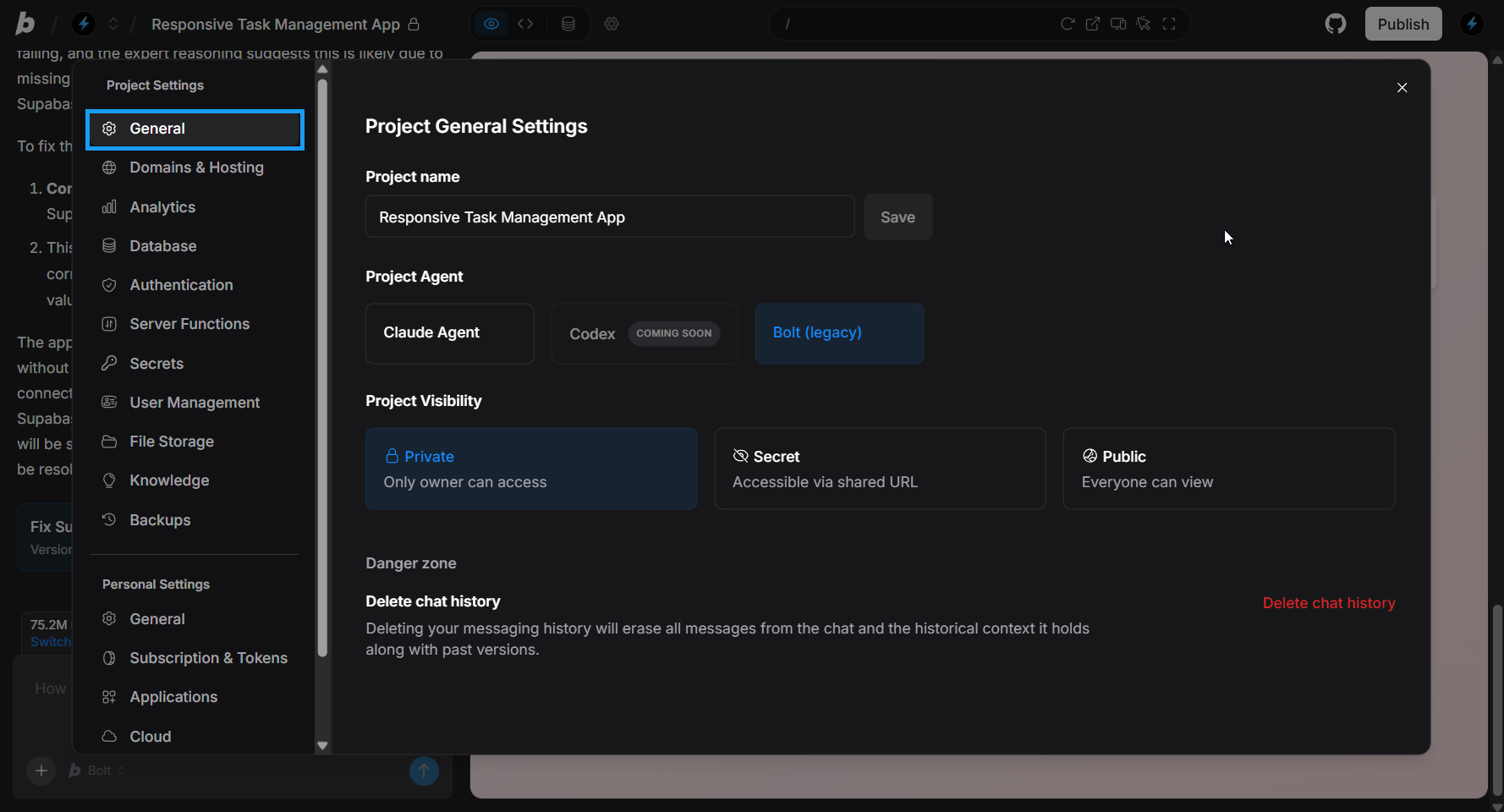Select the Codex coming soon agent option
Screen dimensions: 1504x812
645,333
